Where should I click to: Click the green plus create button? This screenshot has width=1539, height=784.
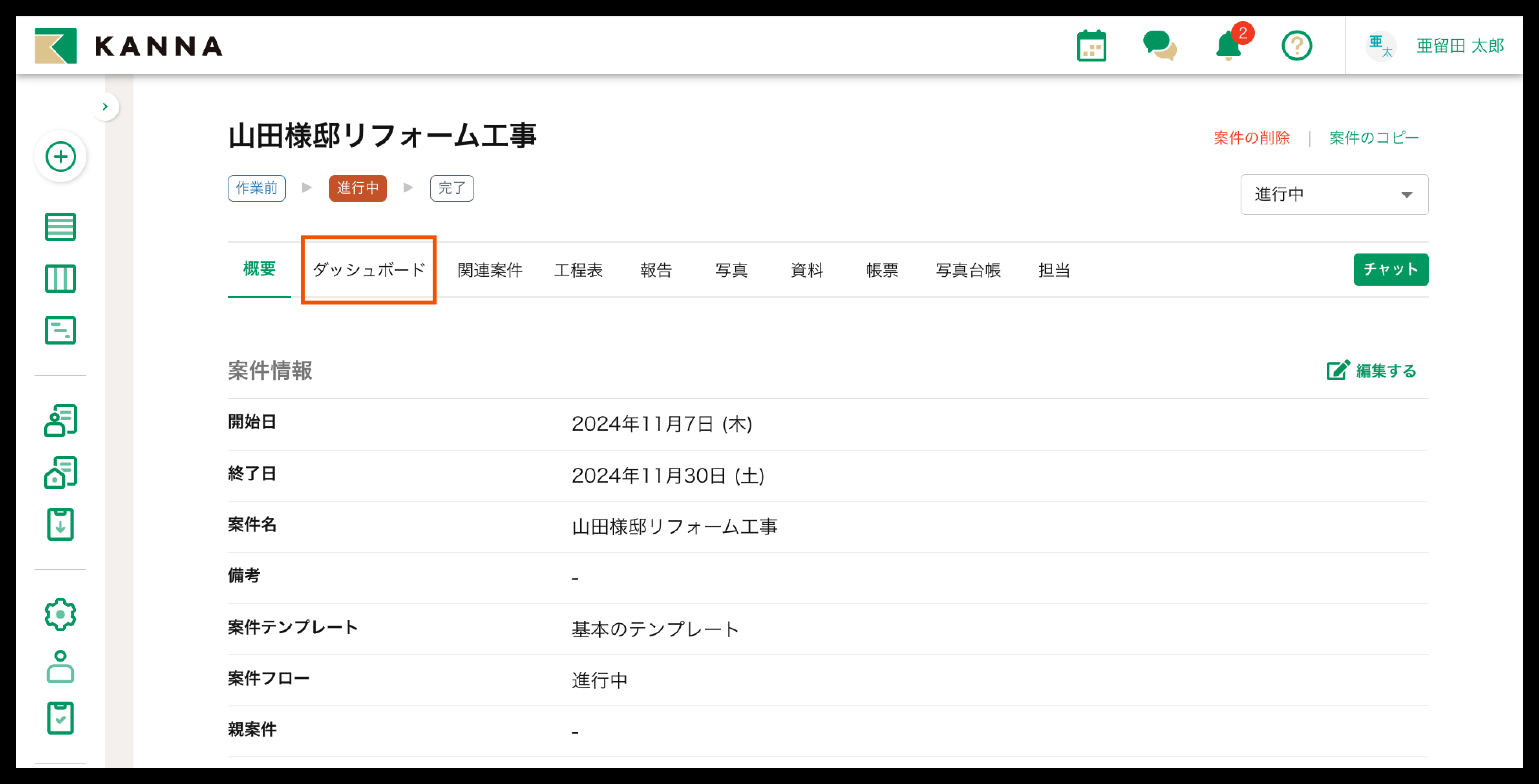click(60, 157)
